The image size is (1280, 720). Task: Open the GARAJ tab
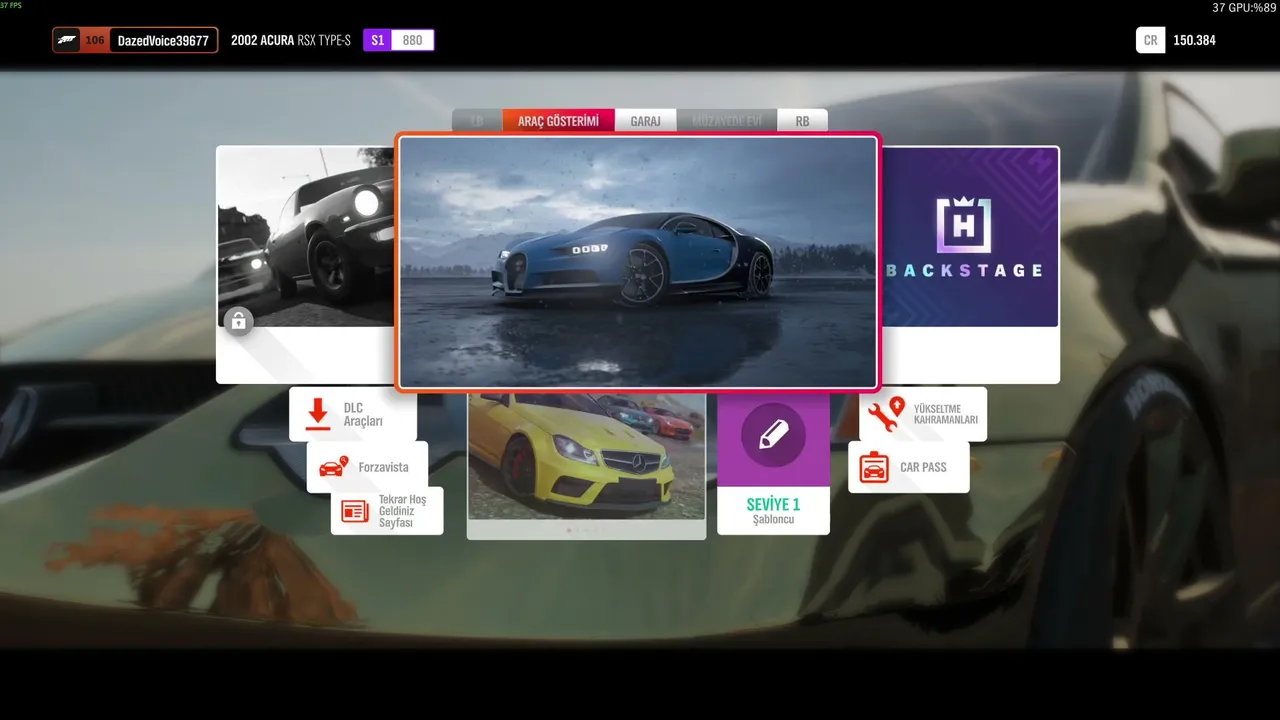coord(645,121)
